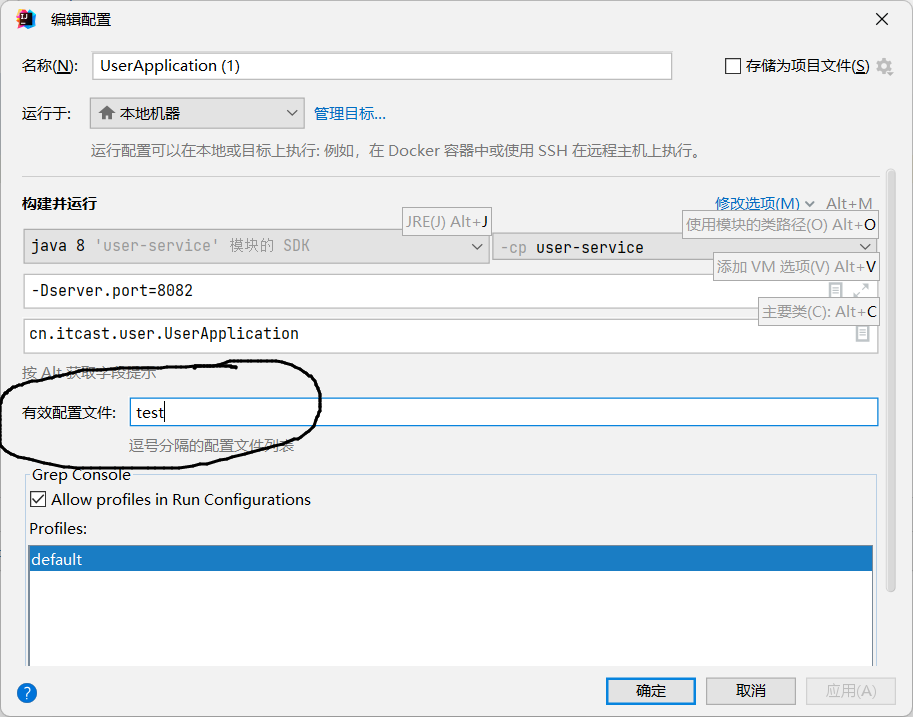Click the dialog's vertical scrollbar

pyautogui.click(x=890, y=380)
